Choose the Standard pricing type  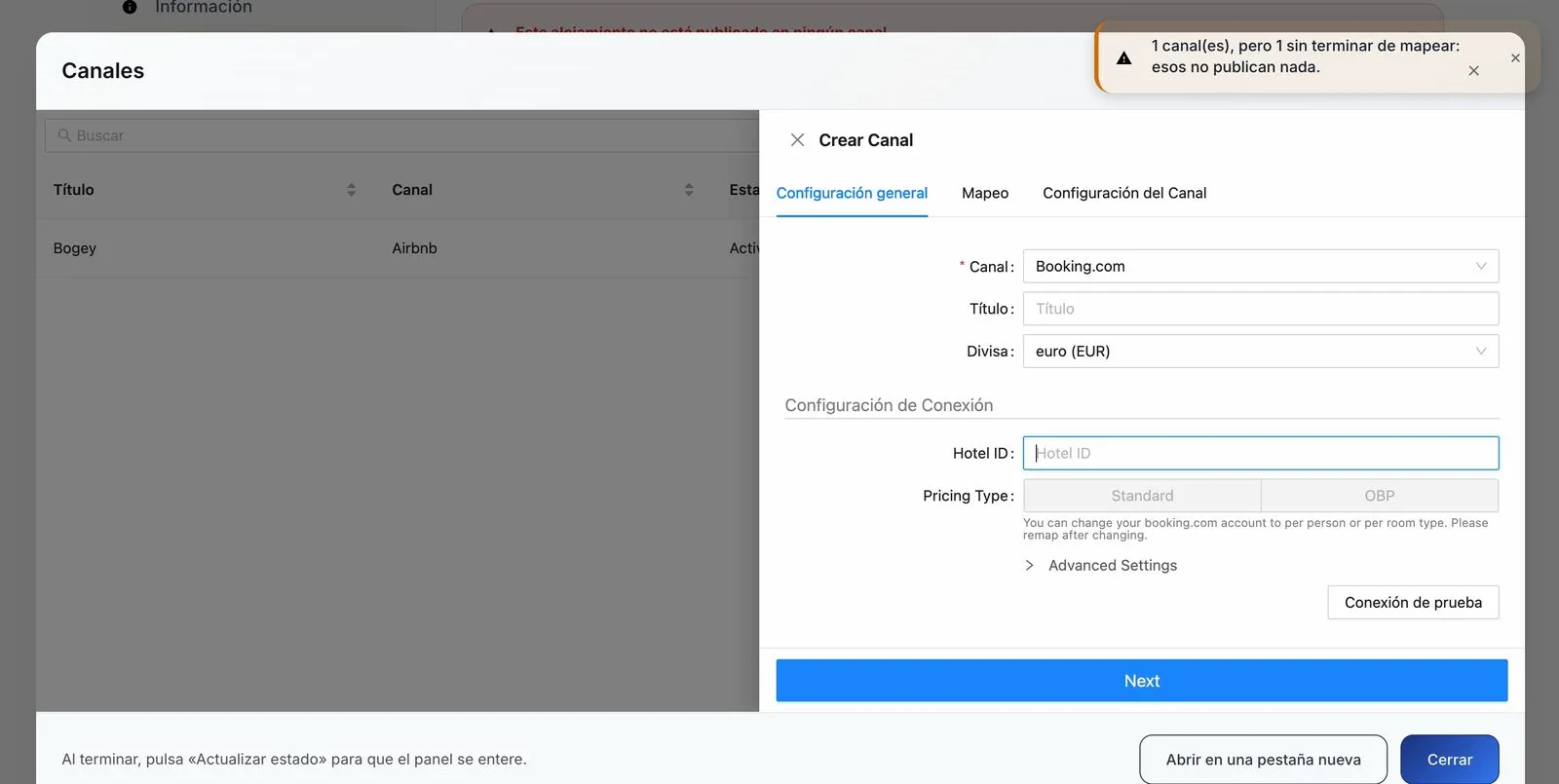1142,496
